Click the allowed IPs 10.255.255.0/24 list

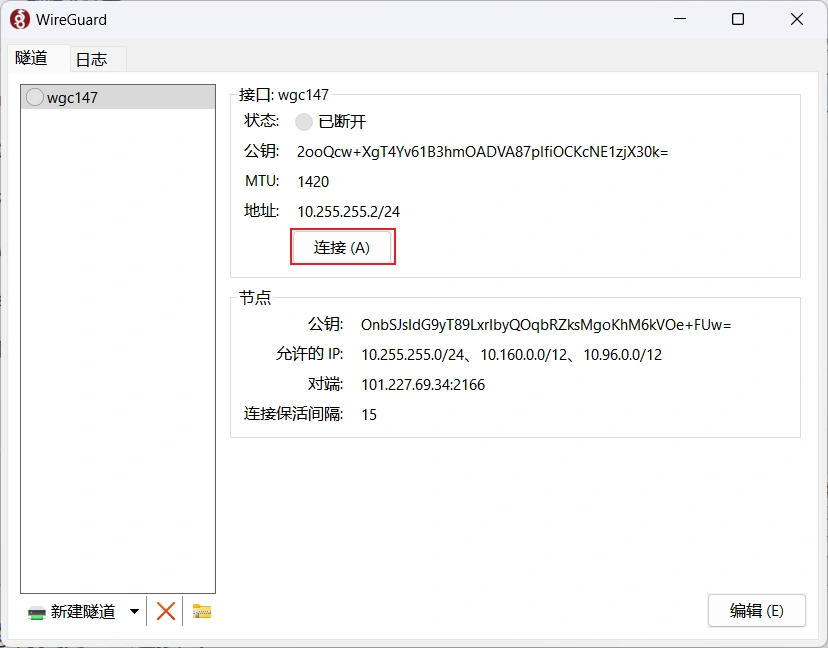(x=511, y=355)
